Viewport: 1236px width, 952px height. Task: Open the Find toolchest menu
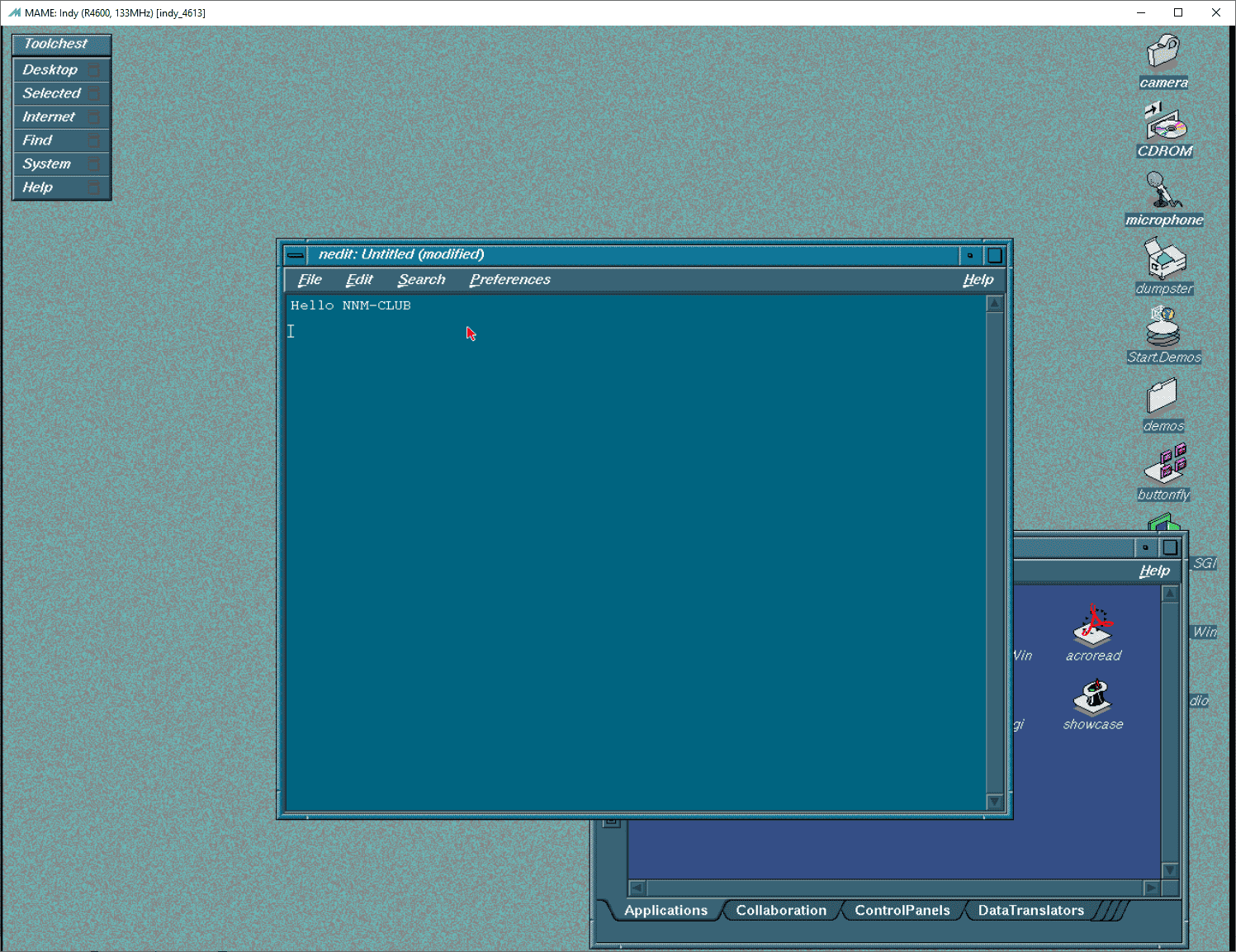pos(62,140)
